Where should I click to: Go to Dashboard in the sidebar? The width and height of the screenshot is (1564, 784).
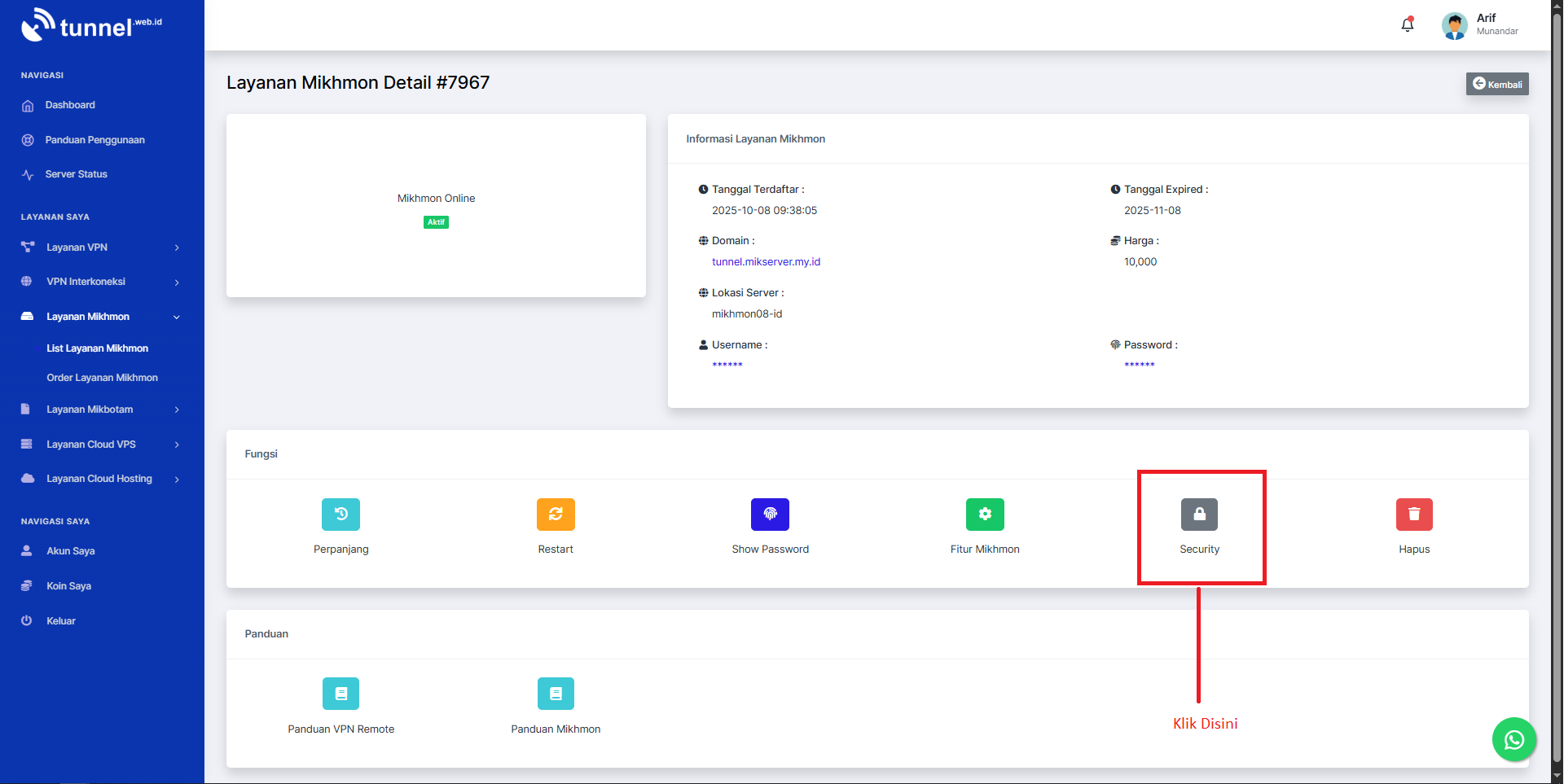pyautogui.click(x=70, y=105)
